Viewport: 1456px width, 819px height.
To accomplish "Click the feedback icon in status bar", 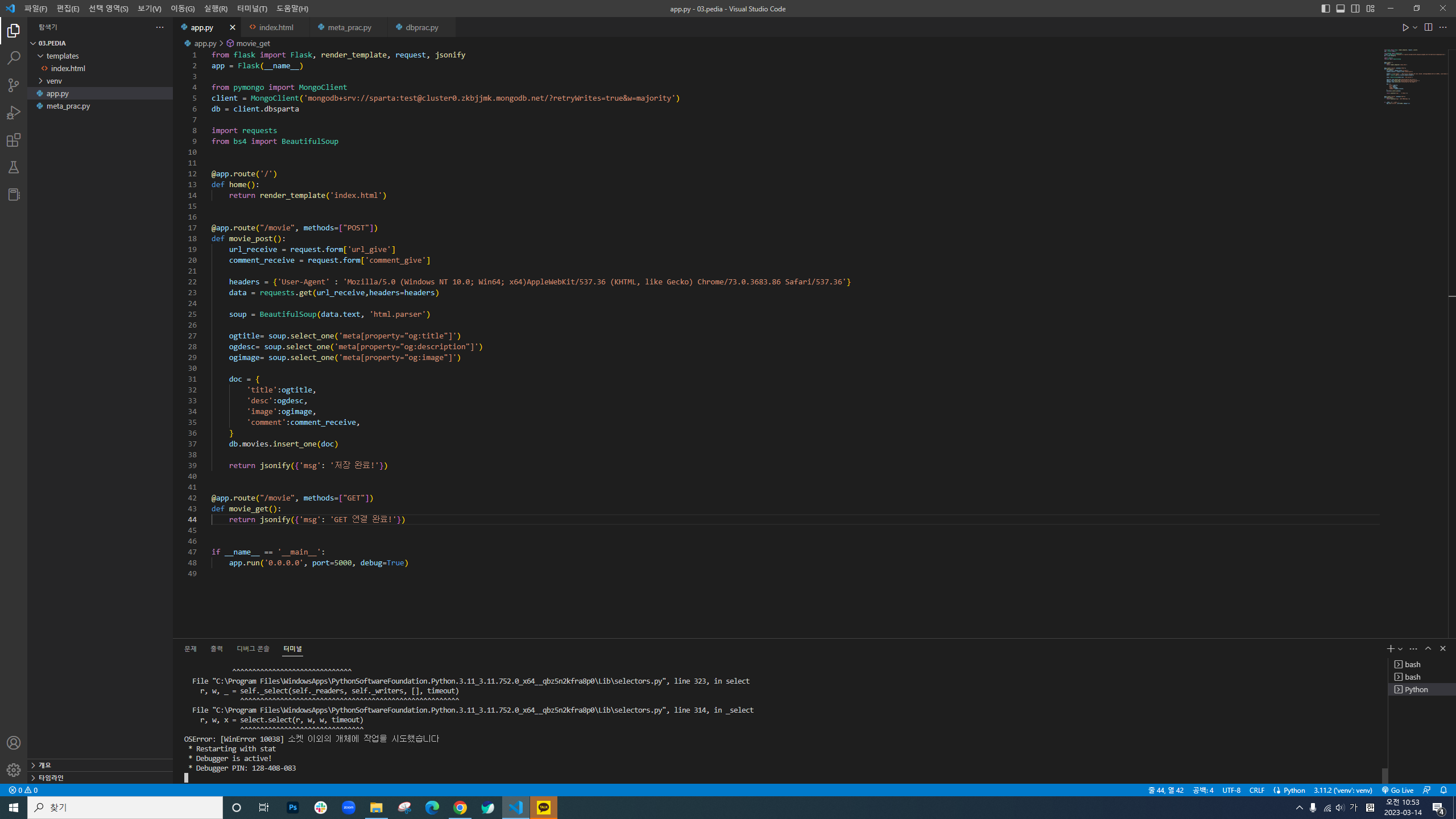I will (1426, 790).
